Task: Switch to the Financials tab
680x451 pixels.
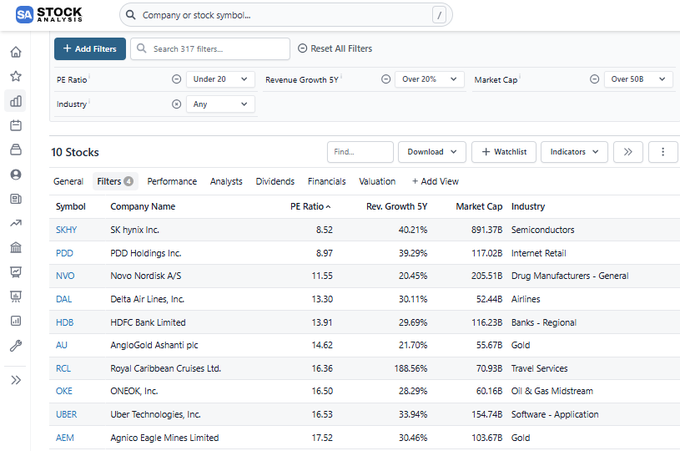Action: 327,181
